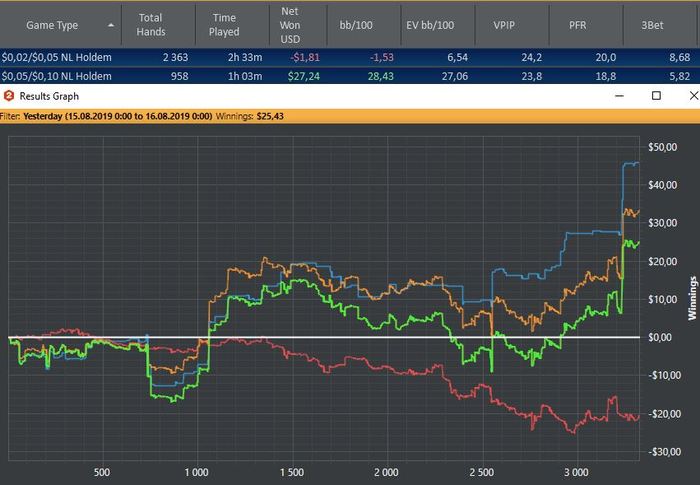The width and height of the screenshot is (700, 485).
Task: Click the Results Graph app icon
Action: [9, 96]
